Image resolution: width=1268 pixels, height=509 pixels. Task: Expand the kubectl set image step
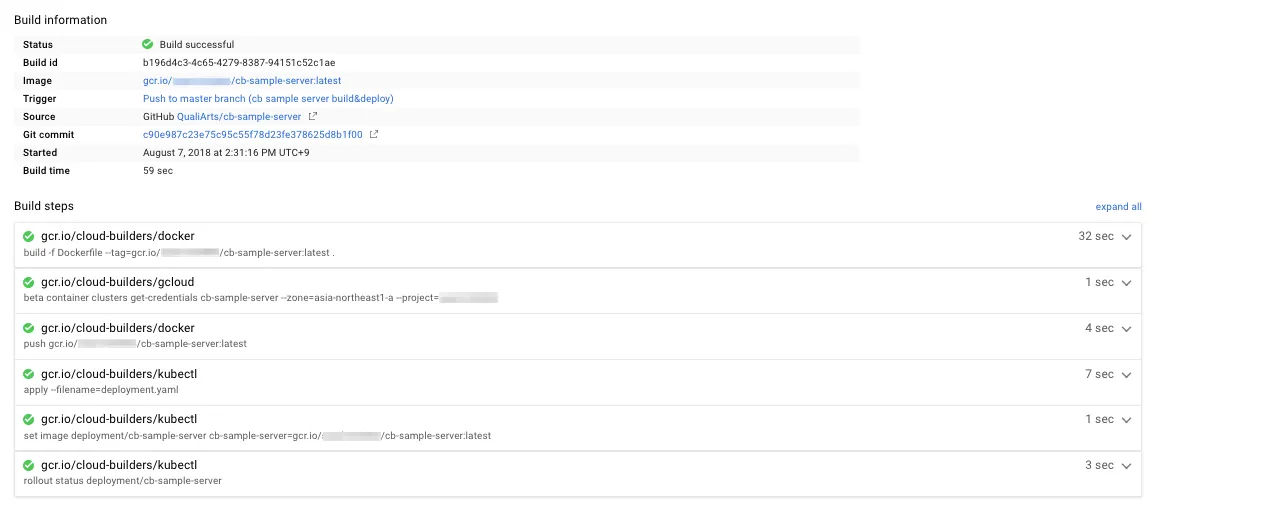(1126, 420)
